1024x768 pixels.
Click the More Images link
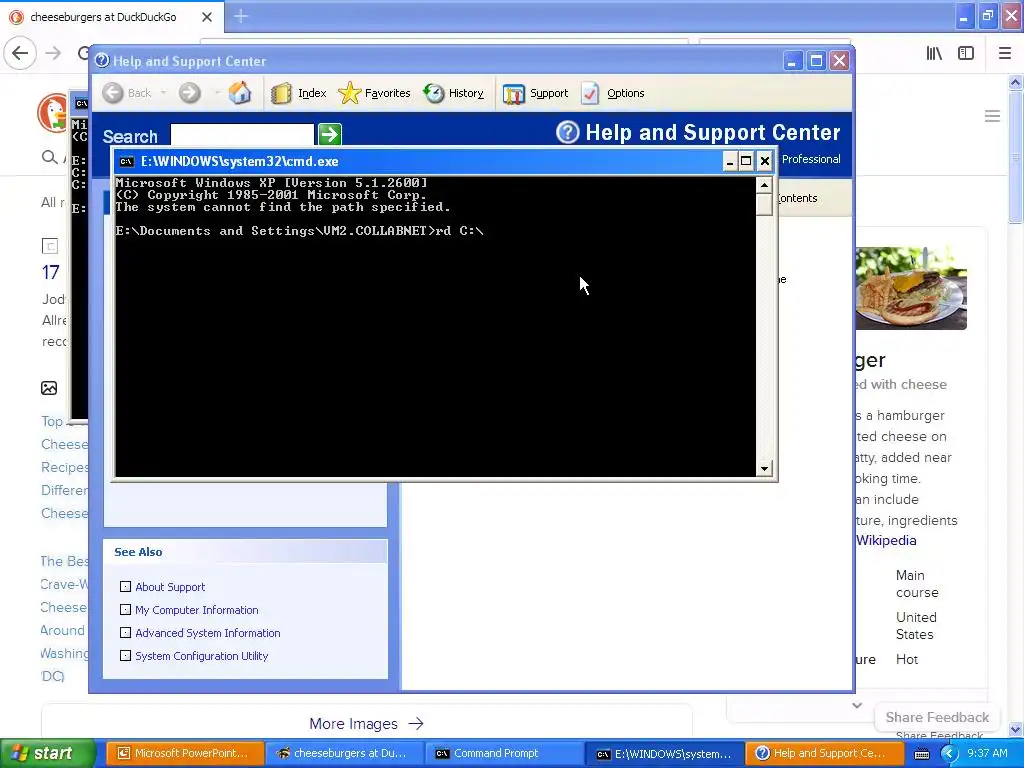coord(366,724)
